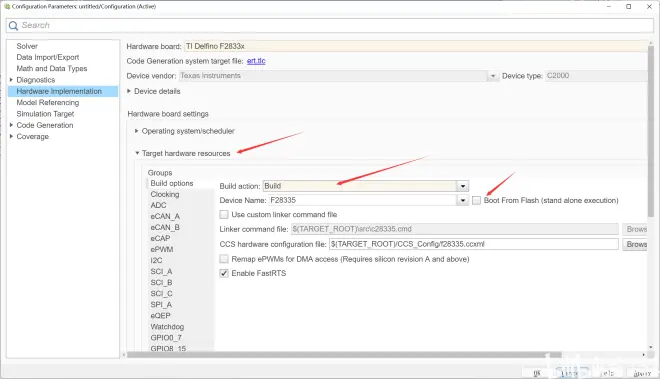
Task: Expand the Coverage tree node
Action: [11, 136]
